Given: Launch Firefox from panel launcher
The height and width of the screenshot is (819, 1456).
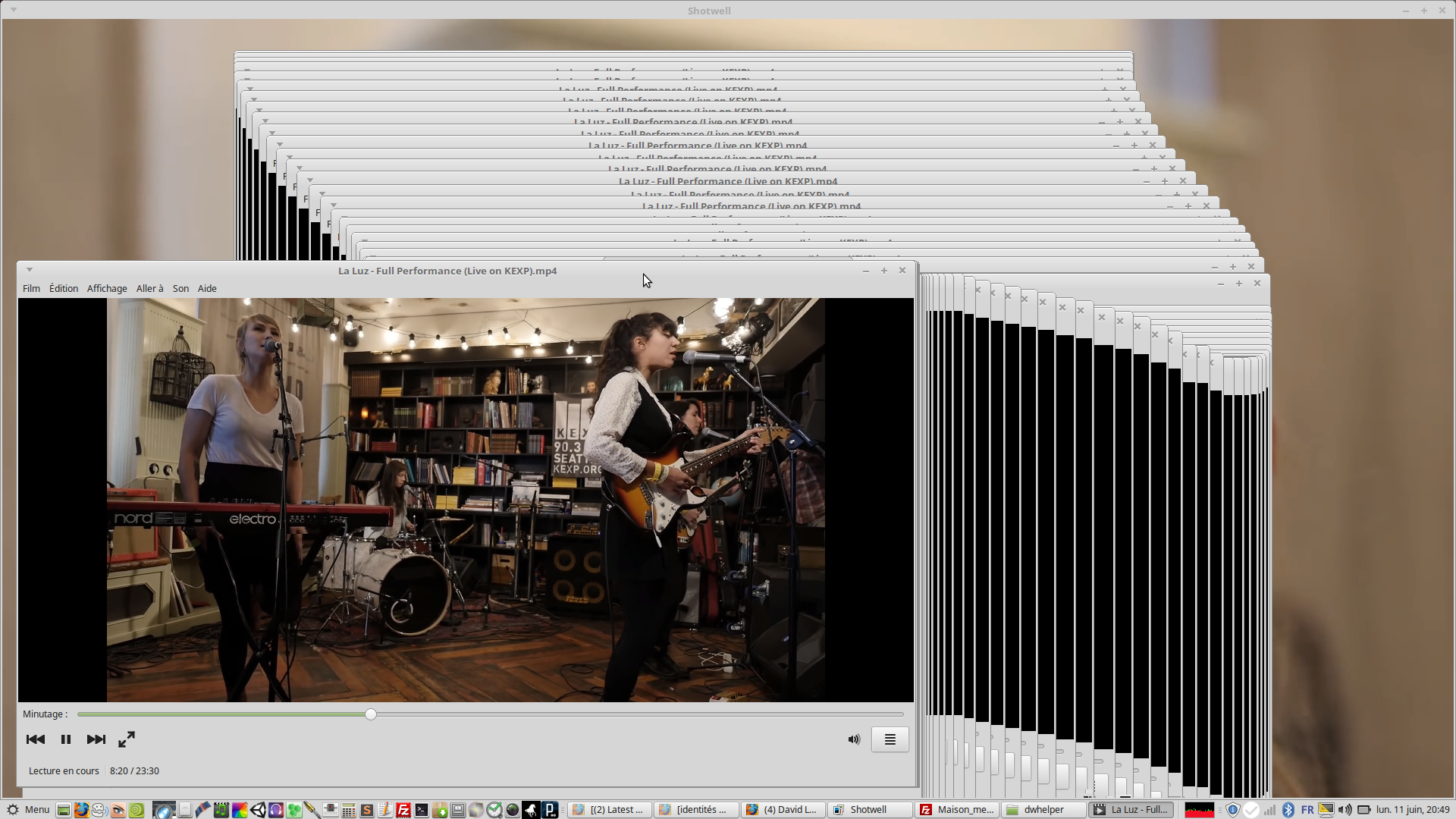Looking at the screenshot, I should 81,810.
